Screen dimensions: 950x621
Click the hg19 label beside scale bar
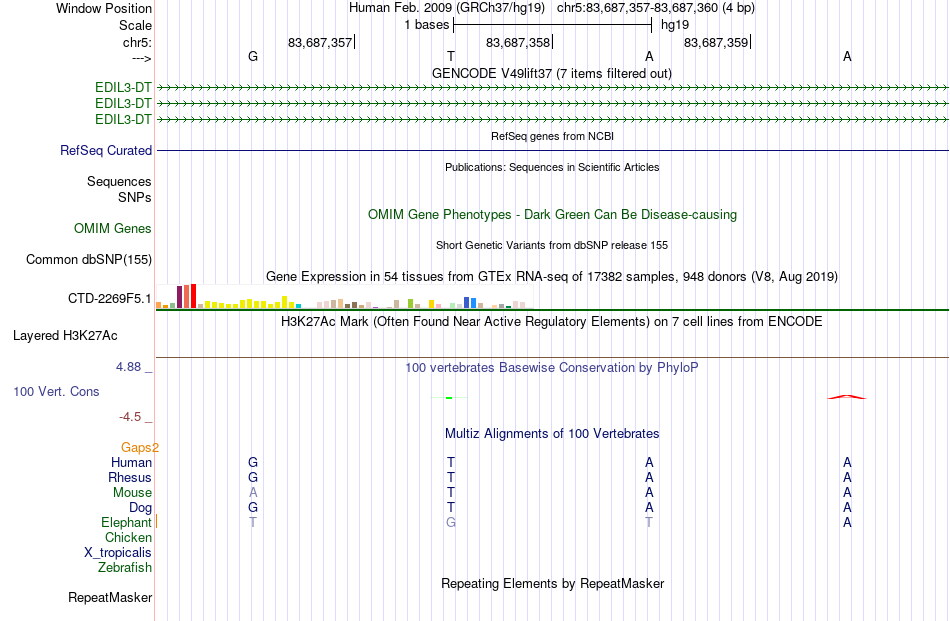675,25
